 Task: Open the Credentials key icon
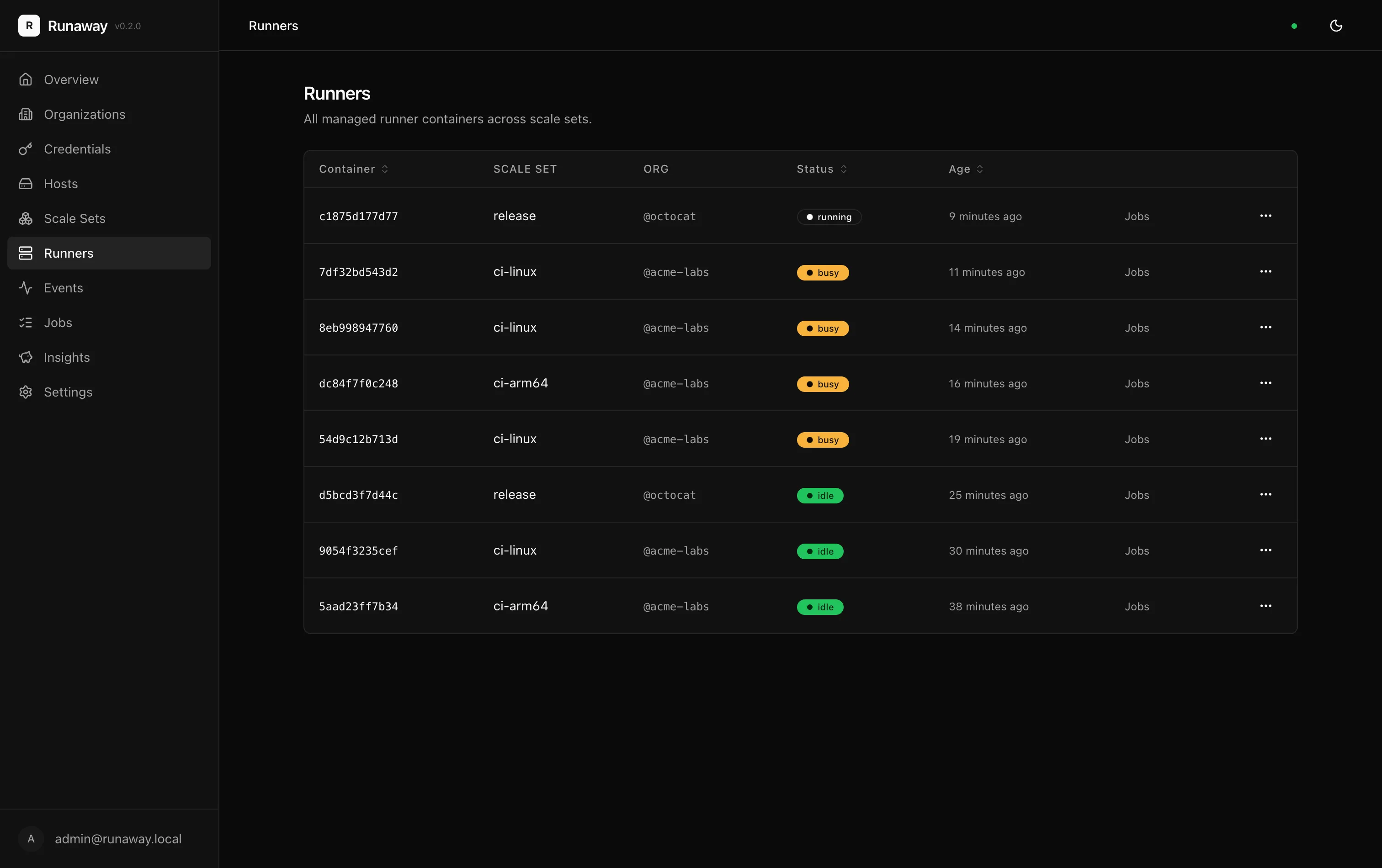(25, 149)
